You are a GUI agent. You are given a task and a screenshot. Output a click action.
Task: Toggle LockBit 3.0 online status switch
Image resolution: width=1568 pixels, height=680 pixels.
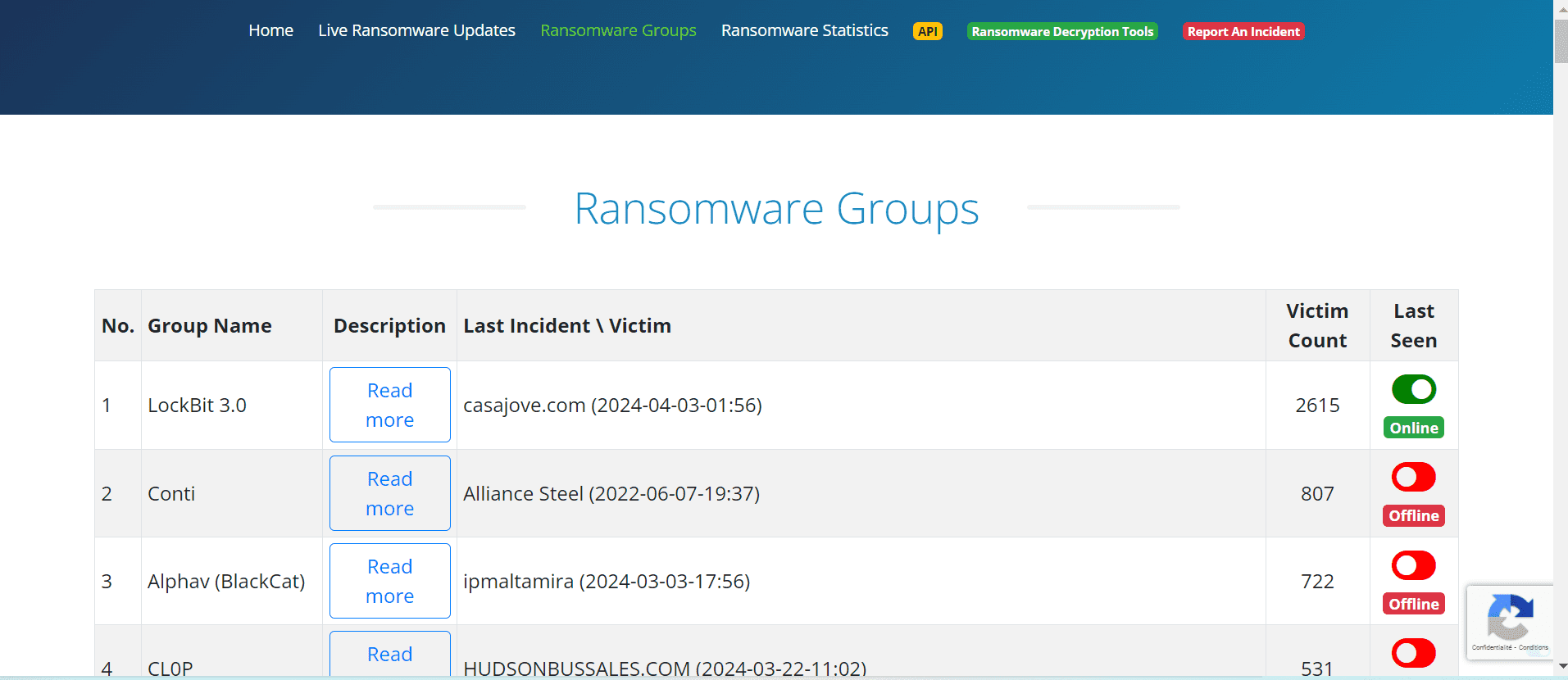pos(1414,389)
